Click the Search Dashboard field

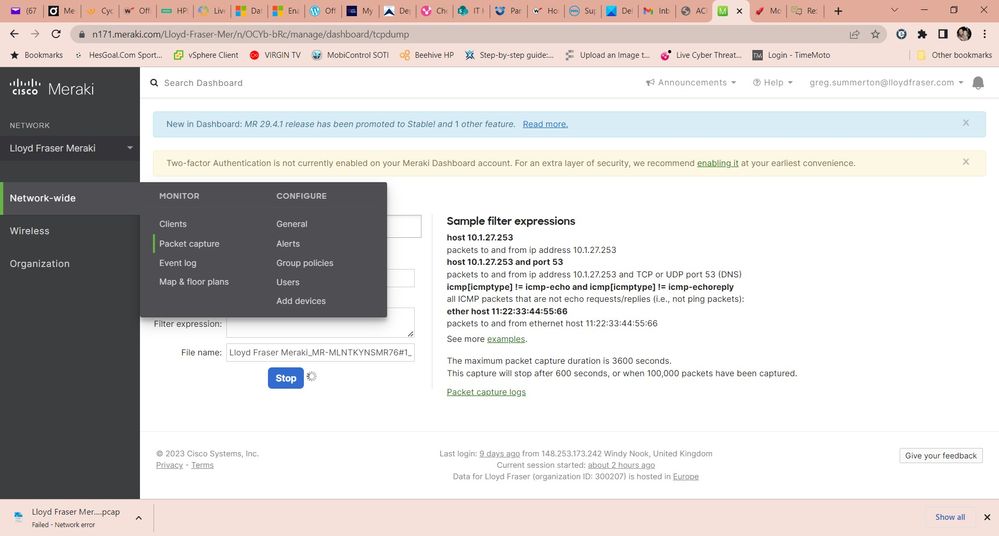(203, 83)
